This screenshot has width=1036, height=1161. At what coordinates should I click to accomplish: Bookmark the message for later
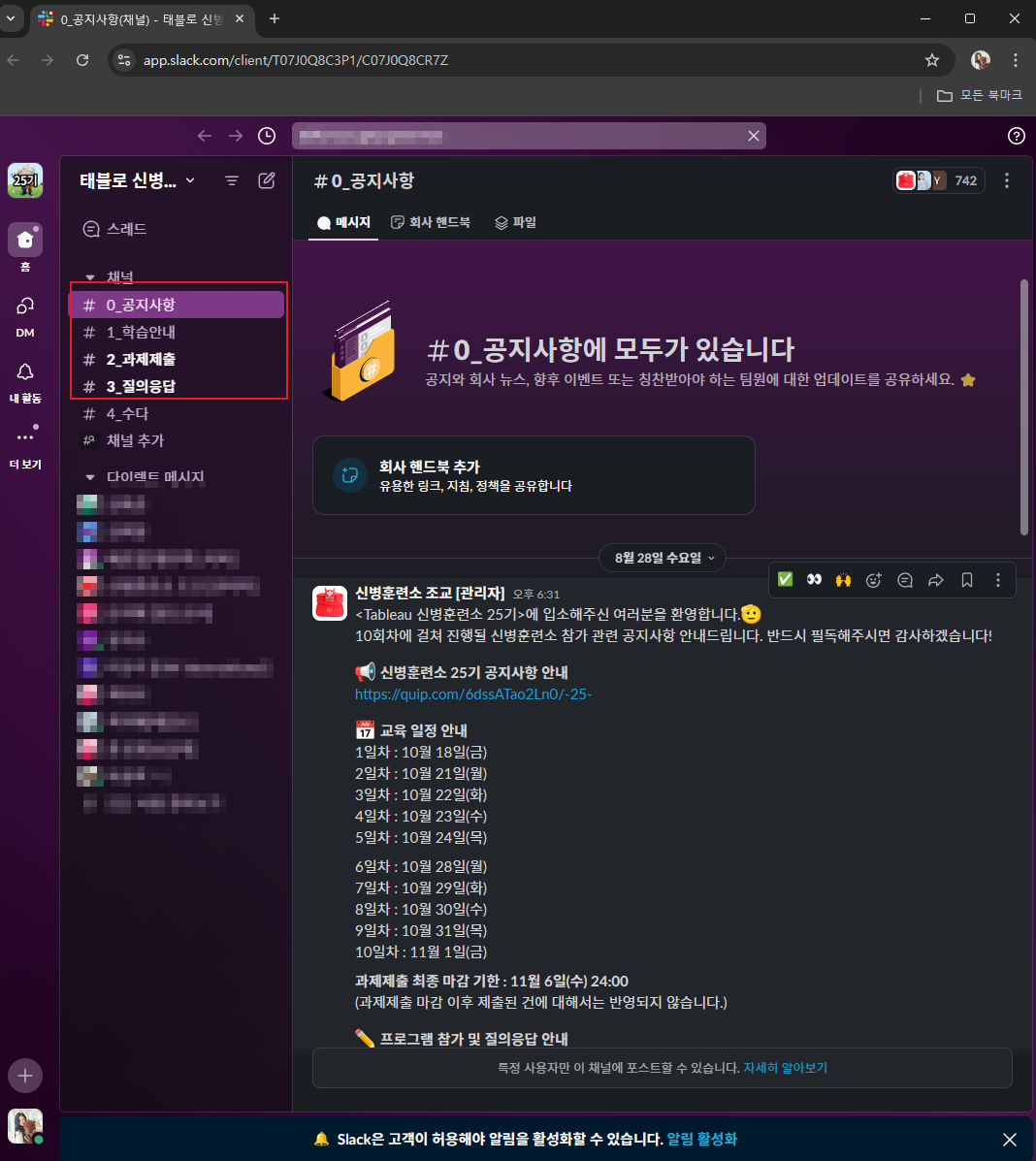pyautogui.click(x=967, y=580)
